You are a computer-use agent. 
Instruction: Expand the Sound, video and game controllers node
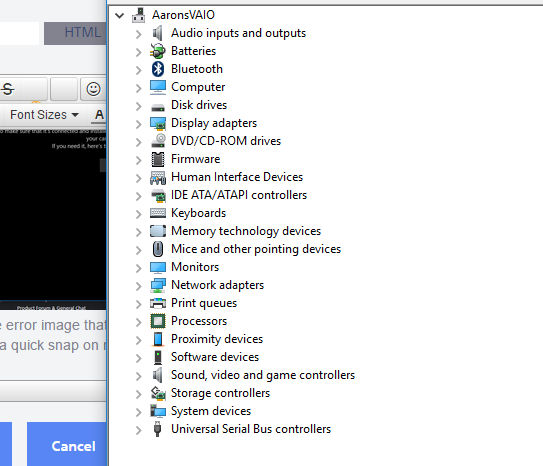[139, 376]
